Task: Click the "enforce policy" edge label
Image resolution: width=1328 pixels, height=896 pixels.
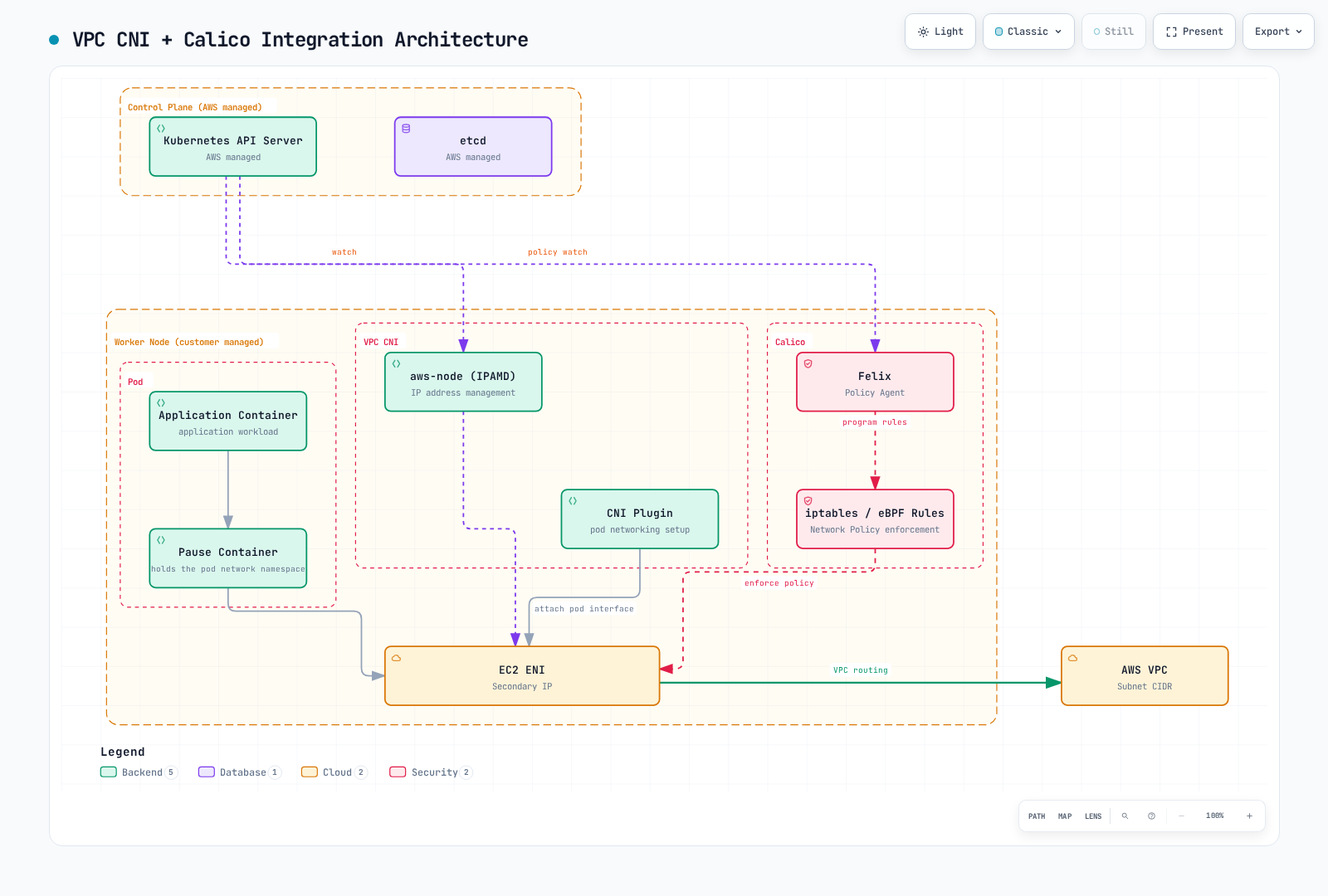Action: click(779, 583)
